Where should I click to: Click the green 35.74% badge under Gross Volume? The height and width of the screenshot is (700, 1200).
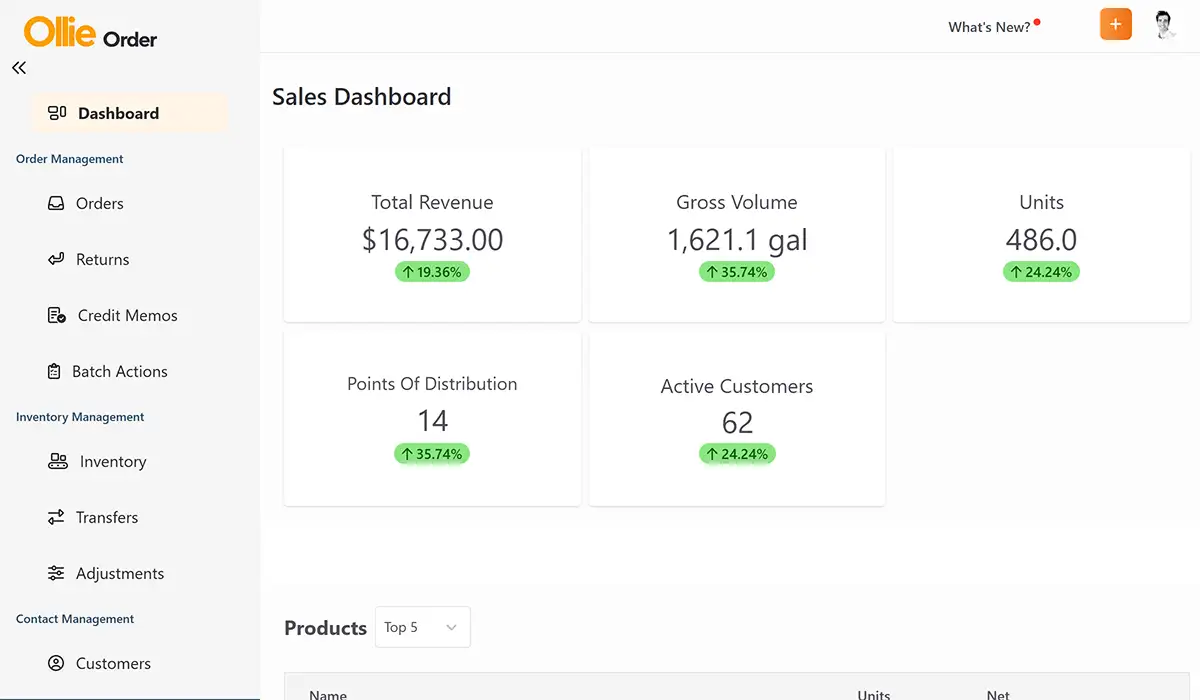point(736,271)
